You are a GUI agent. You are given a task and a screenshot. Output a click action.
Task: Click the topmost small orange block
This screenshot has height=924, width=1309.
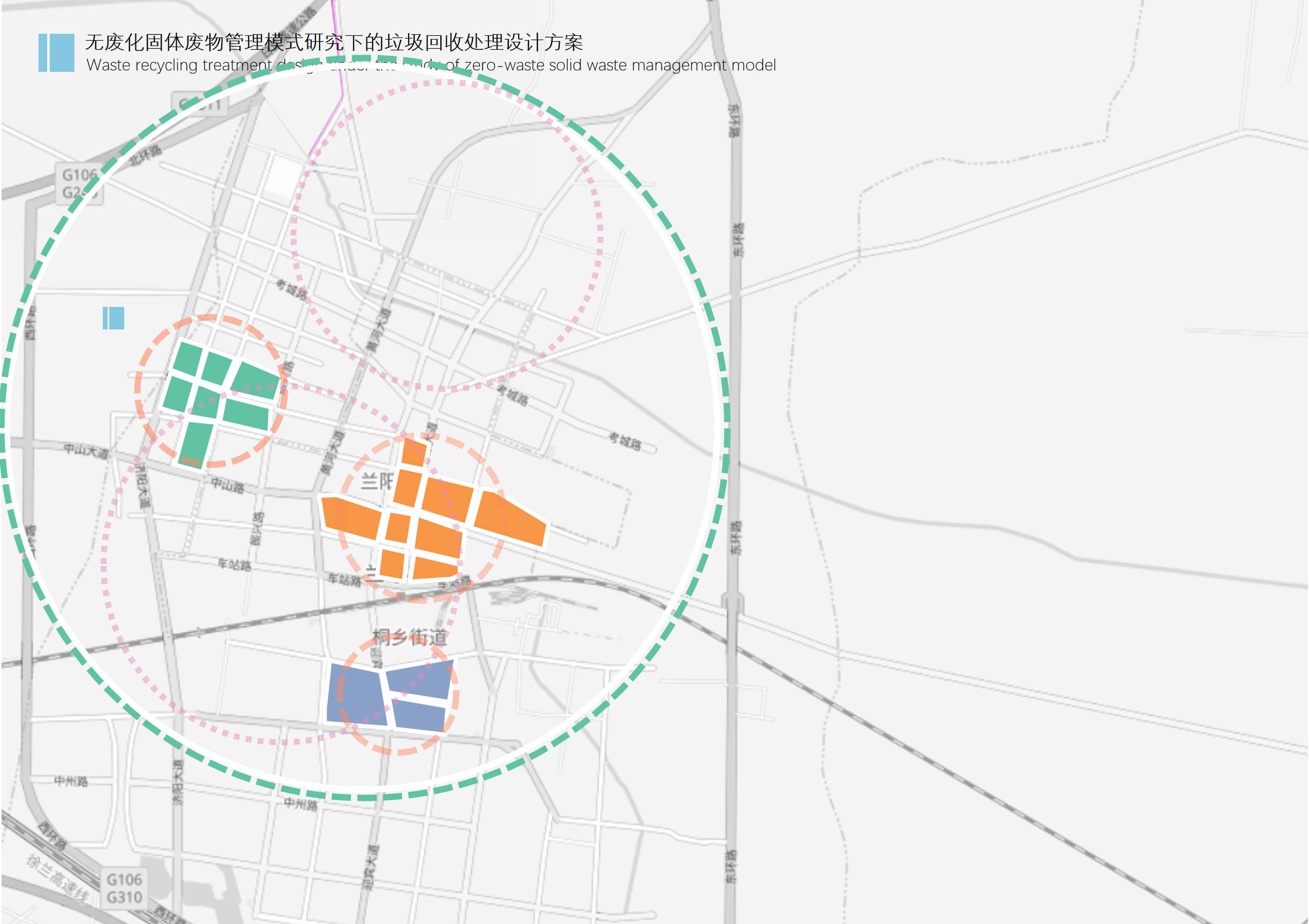[x=414, y=453]
